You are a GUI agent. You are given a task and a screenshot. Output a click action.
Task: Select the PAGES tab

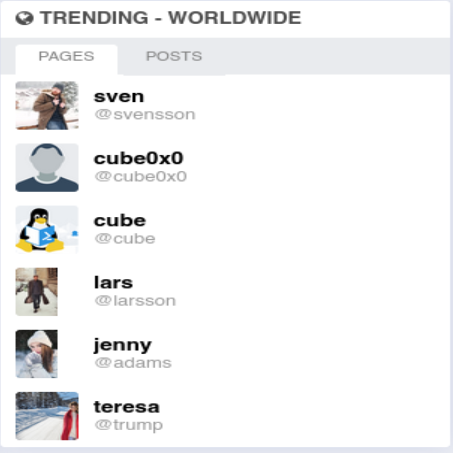(66, 56)
